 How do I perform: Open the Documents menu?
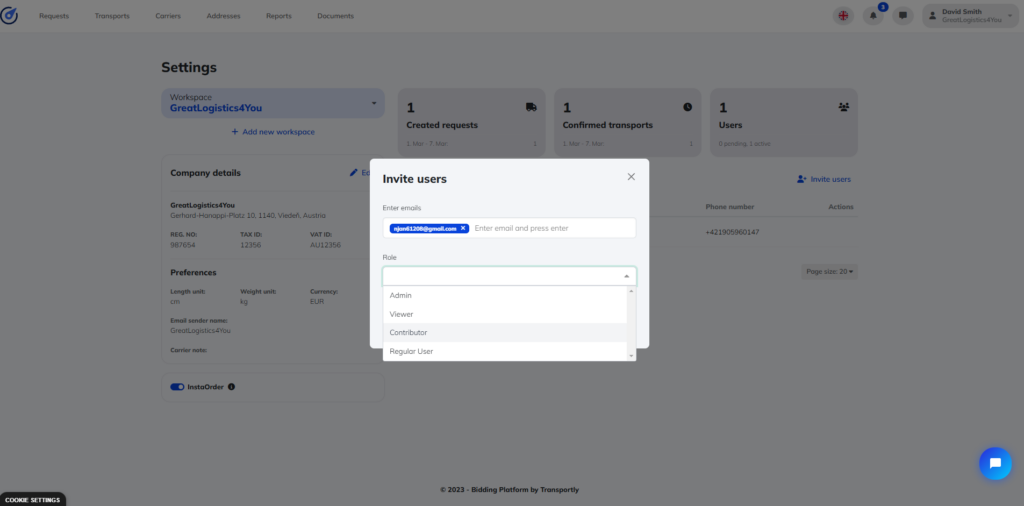(x=336, y=16)
